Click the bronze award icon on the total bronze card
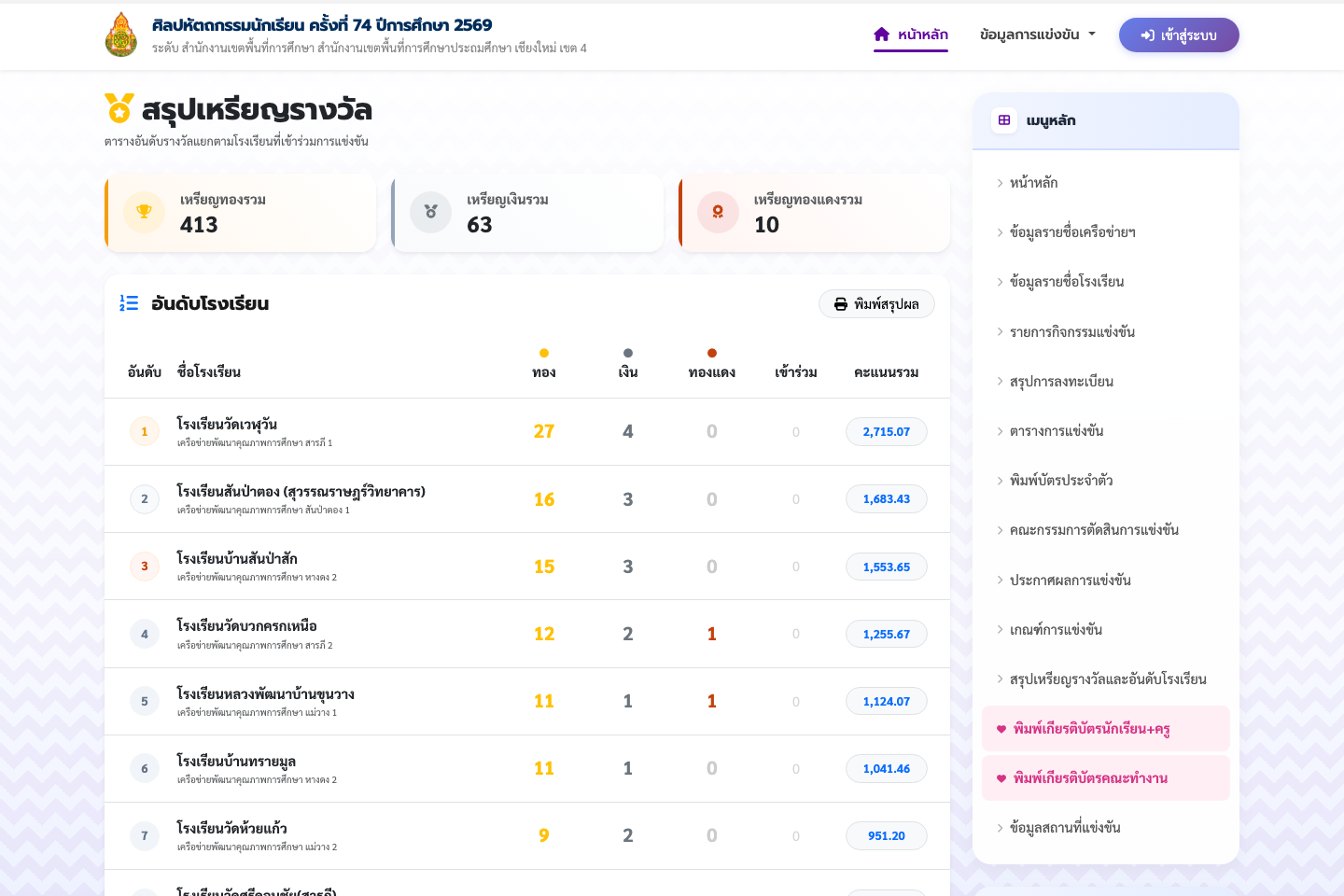 pos(718,212)
